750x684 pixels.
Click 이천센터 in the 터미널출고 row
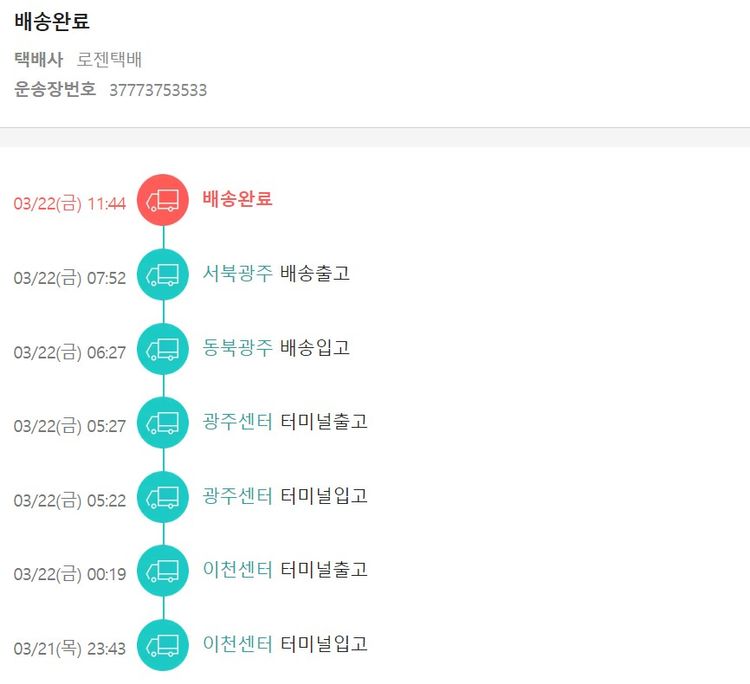237,569
